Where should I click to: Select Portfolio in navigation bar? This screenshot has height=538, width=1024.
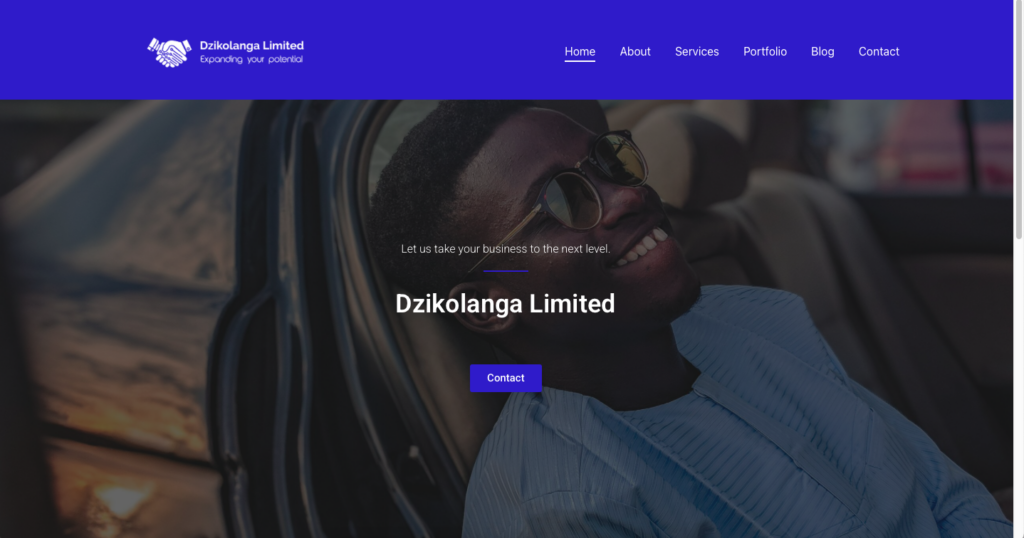(x=765, y=52)
